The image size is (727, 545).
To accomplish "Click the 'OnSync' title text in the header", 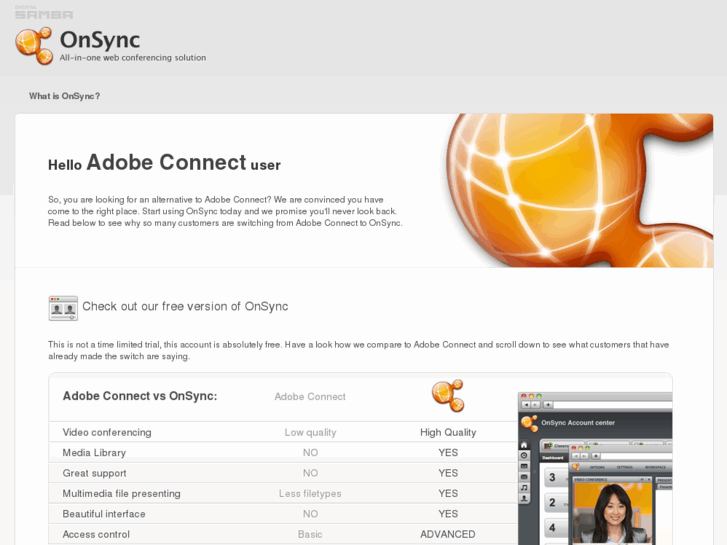I will (100, 39).
